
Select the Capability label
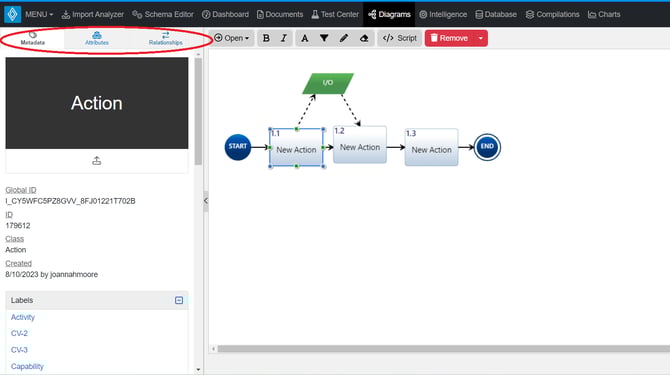27,366
